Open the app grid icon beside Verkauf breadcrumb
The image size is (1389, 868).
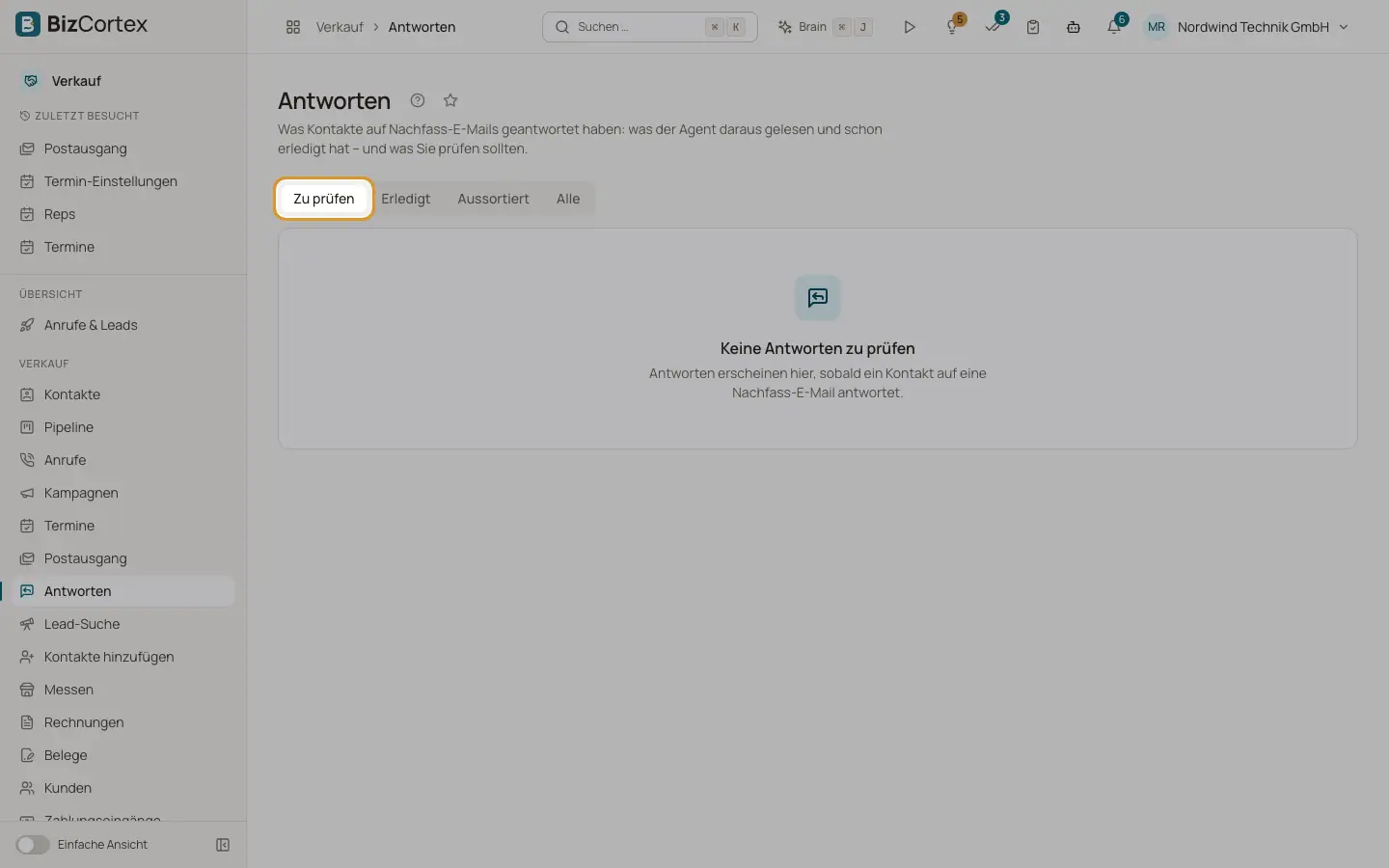click(x=293, y=27)
